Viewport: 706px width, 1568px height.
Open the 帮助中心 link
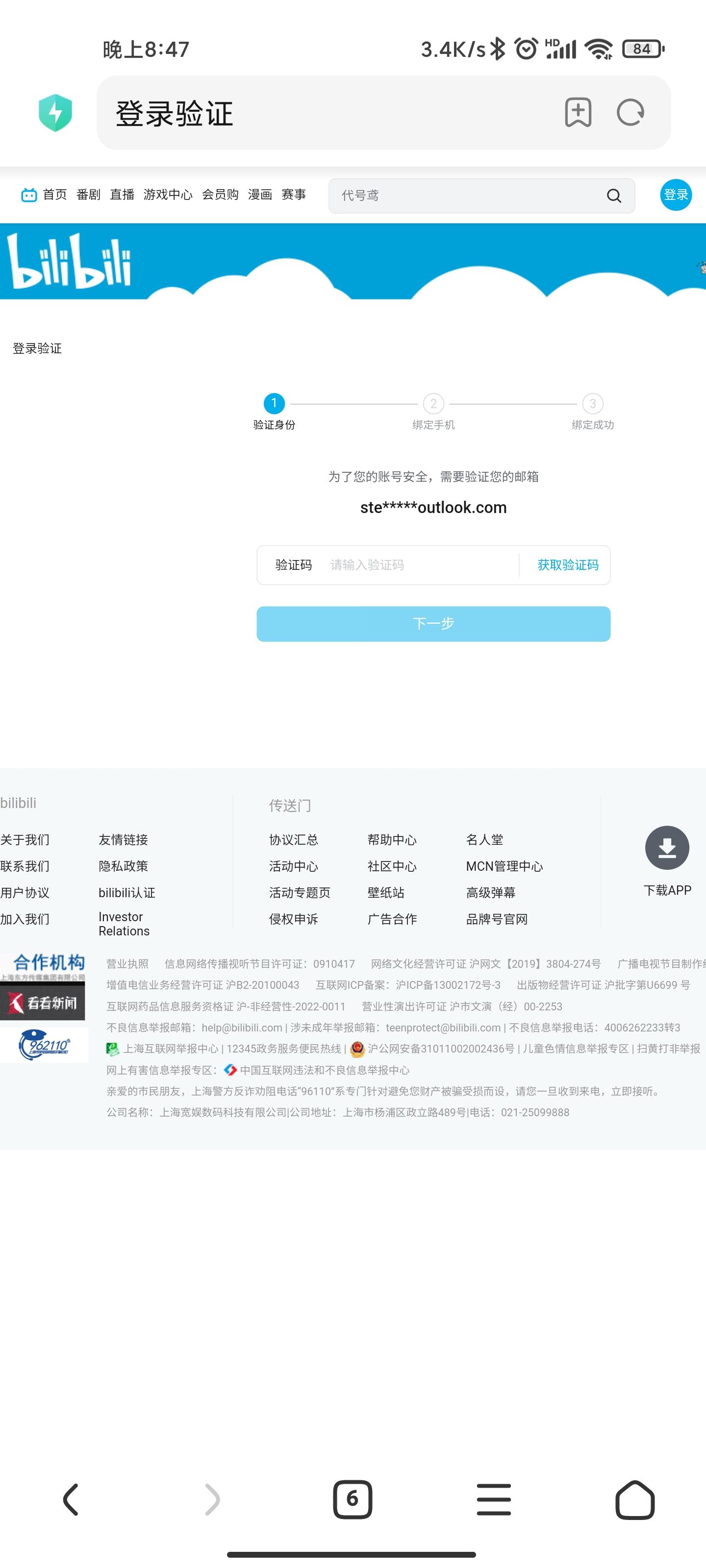[x=392, y=840]
